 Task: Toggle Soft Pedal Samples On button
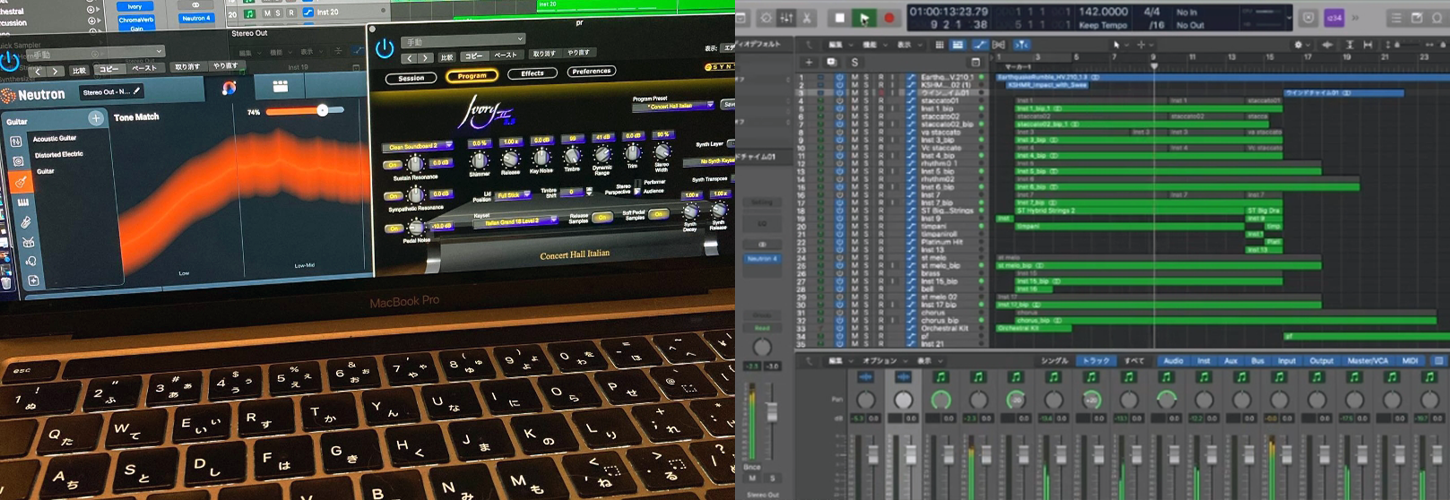(661, 214)
